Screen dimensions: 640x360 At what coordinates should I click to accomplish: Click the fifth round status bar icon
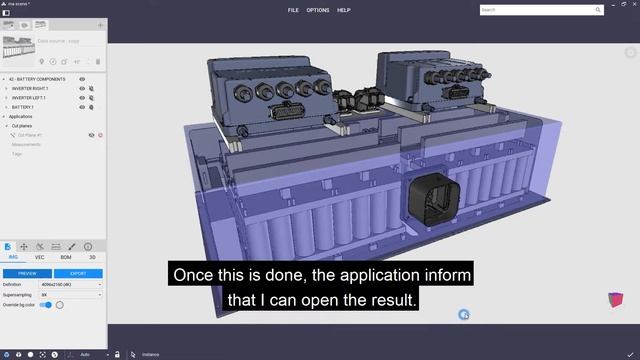coord(55,355)
